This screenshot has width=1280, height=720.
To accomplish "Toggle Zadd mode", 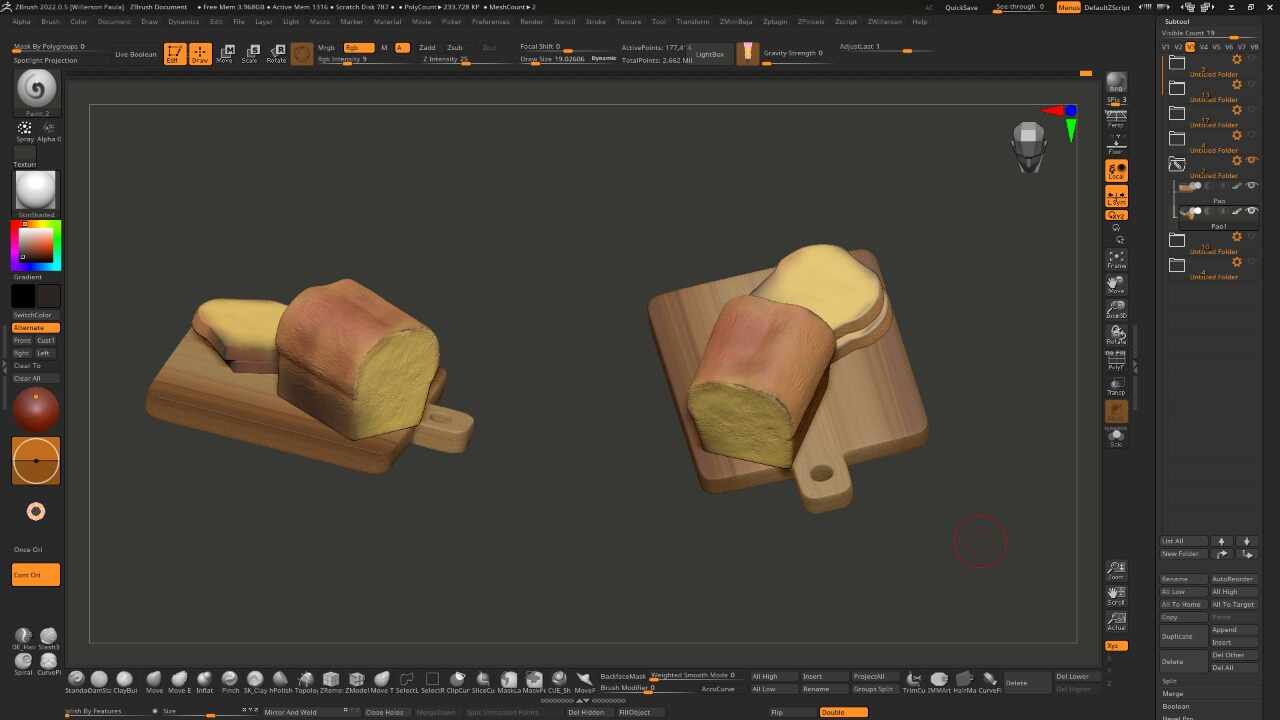I will tap(428, 48).
